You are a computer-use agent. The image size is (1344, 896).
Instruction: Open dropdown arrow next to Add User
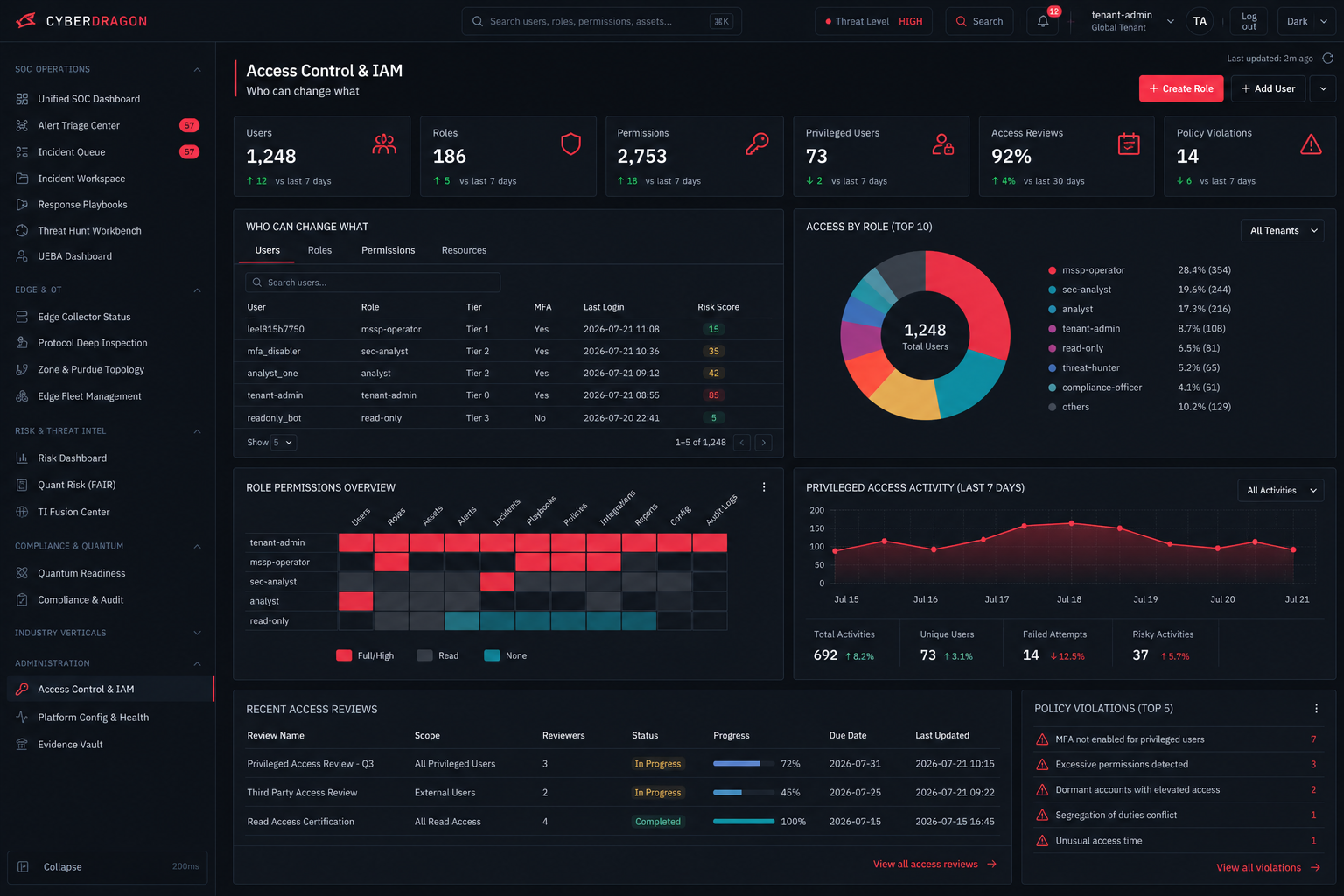(x=1323, y=88)
